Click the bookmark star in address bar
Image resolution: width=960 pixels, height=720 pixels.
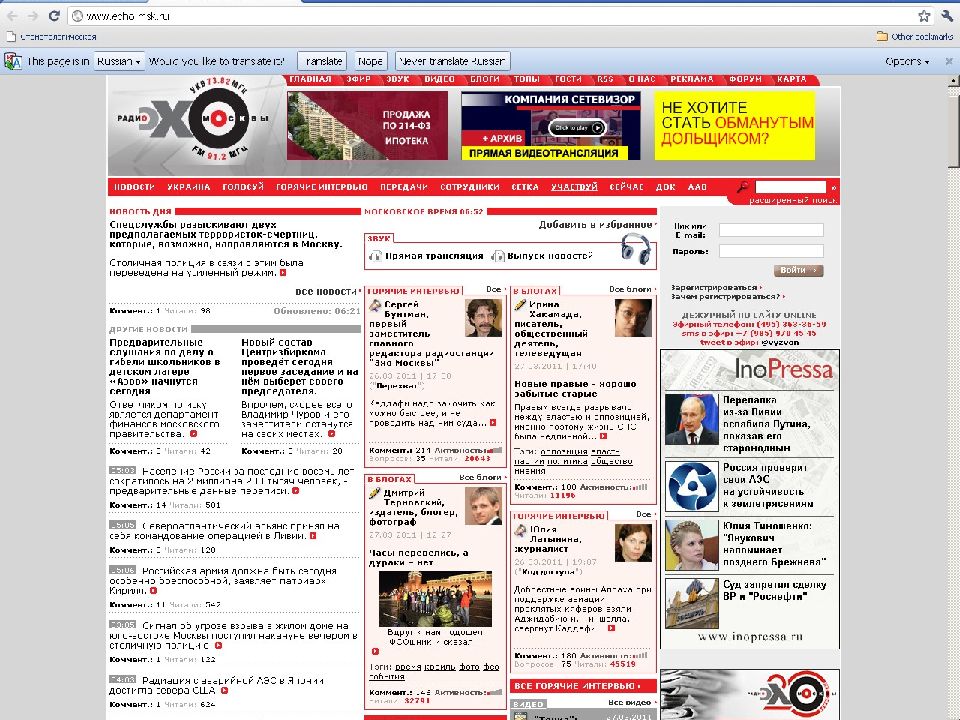pyautogui.click(x=923, y=16)
